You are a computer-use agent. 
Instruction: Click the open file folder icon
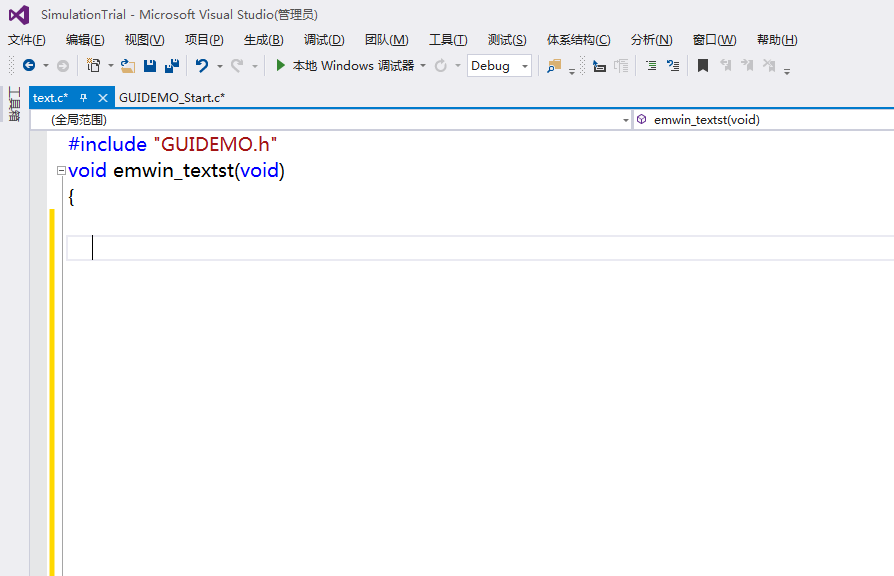pyautogui.click(x=128, y=66)
